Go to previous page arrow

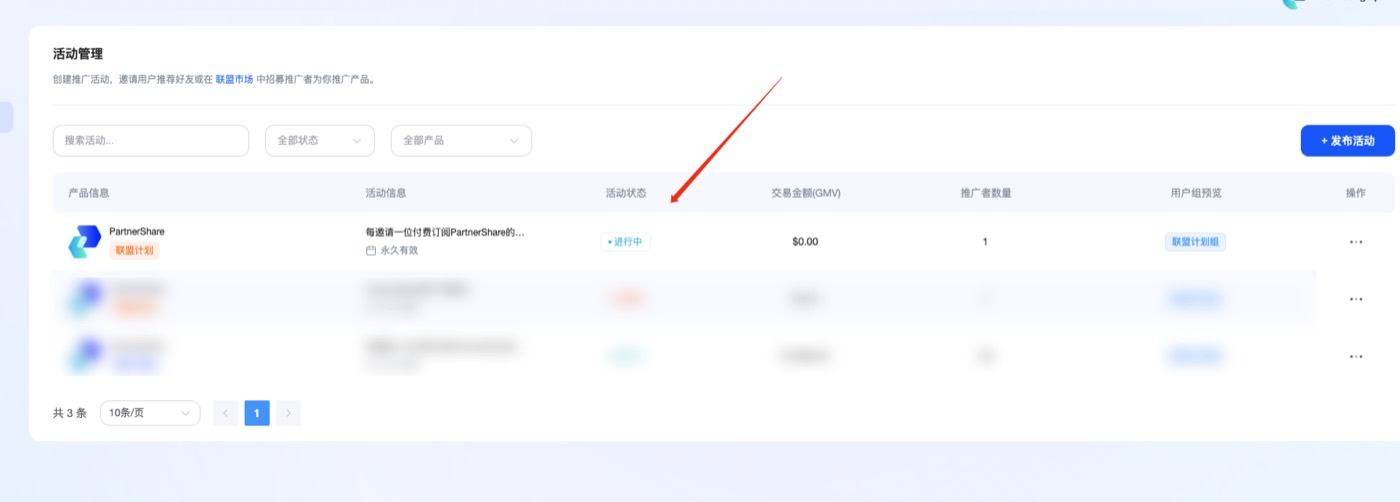click(x=226, y=413)
